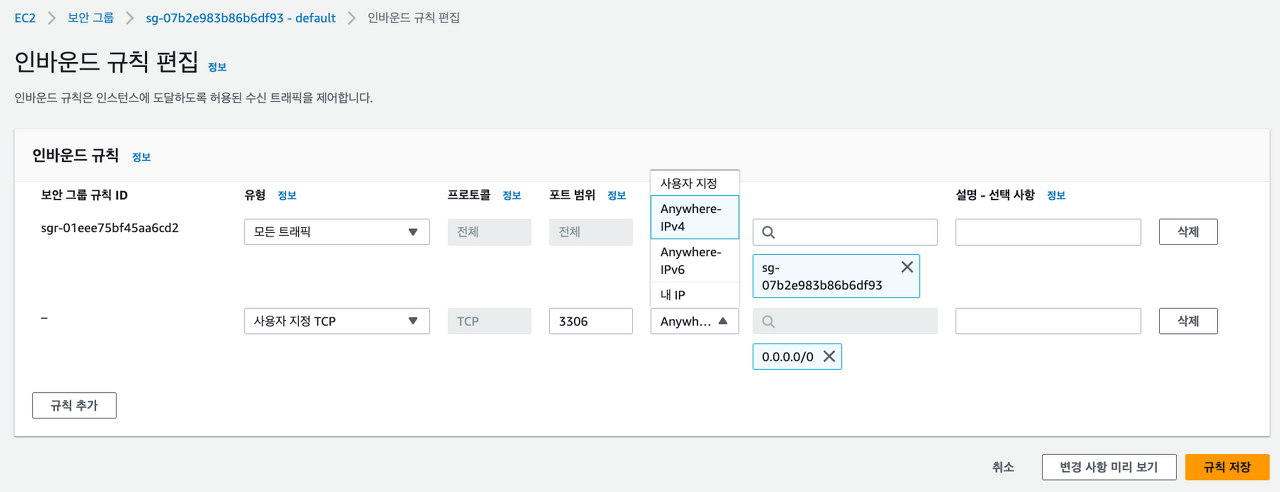Image resolution: width=1280 pixels, height=492 pixels.
Task: Open 정보 link next to 포트 범위 column
Action: (x=617, y=195)
